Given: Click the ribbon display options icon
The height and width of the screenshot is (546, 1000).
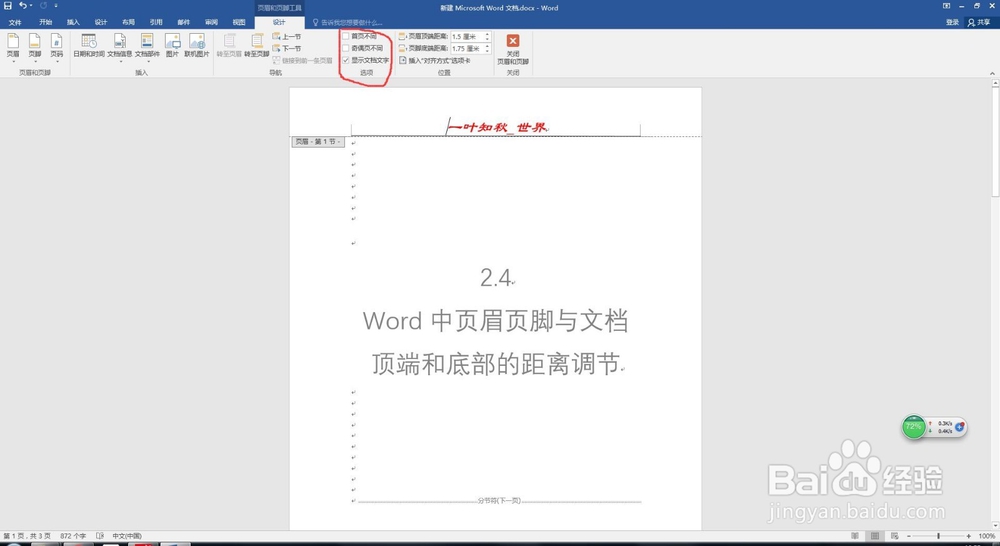Looking at the screenshot, I should click(x=945, y=6).
